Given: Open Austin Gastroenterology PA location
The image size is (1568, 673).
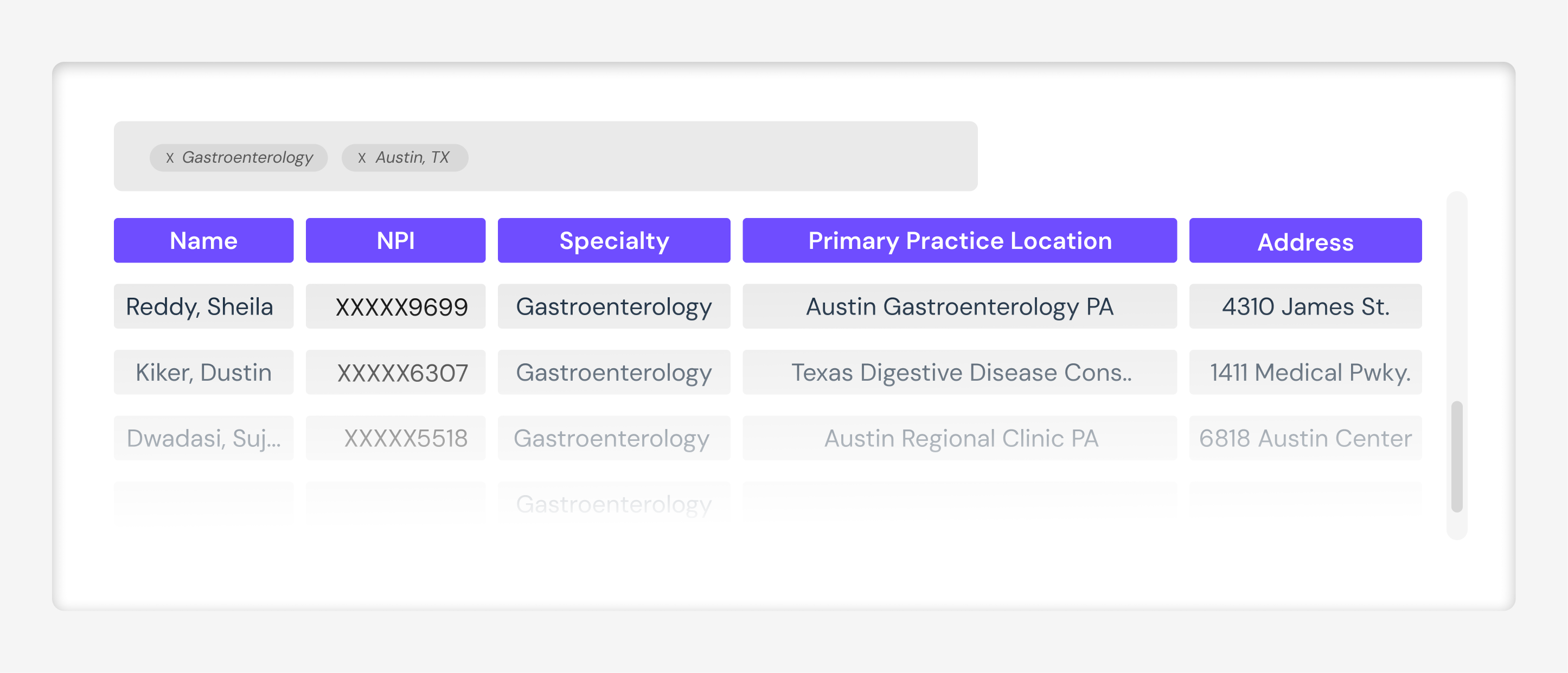Looking at the screenshot, I should click(959, 306).
